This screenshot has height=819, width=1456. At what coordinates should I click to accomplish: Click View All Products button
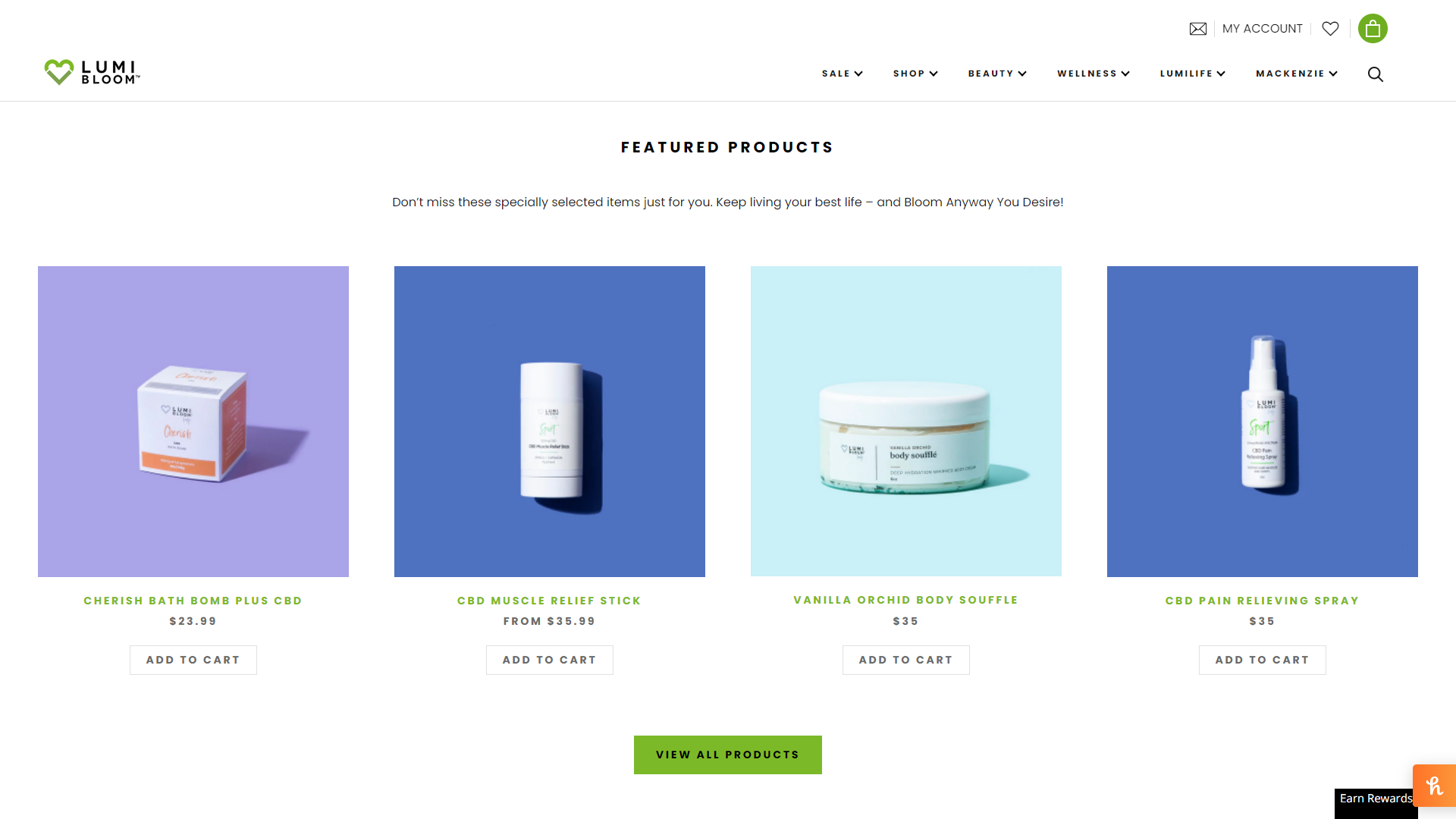click(x=728, y=755)
